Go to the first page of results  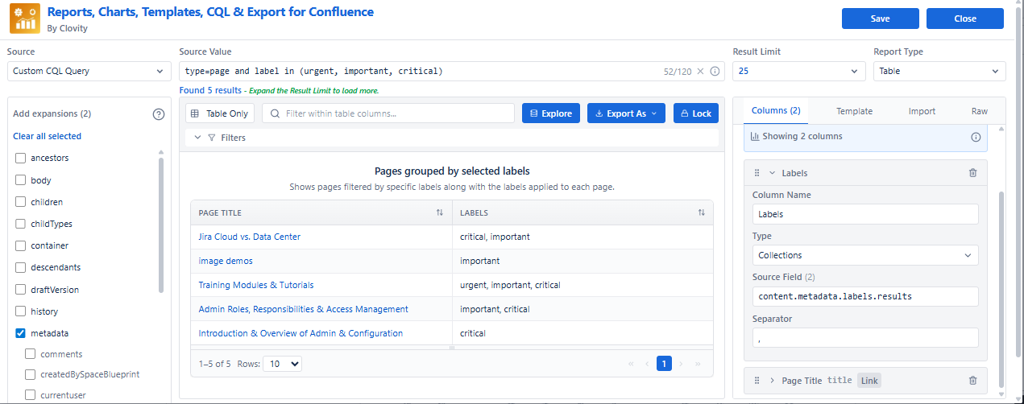pos(631,364)
